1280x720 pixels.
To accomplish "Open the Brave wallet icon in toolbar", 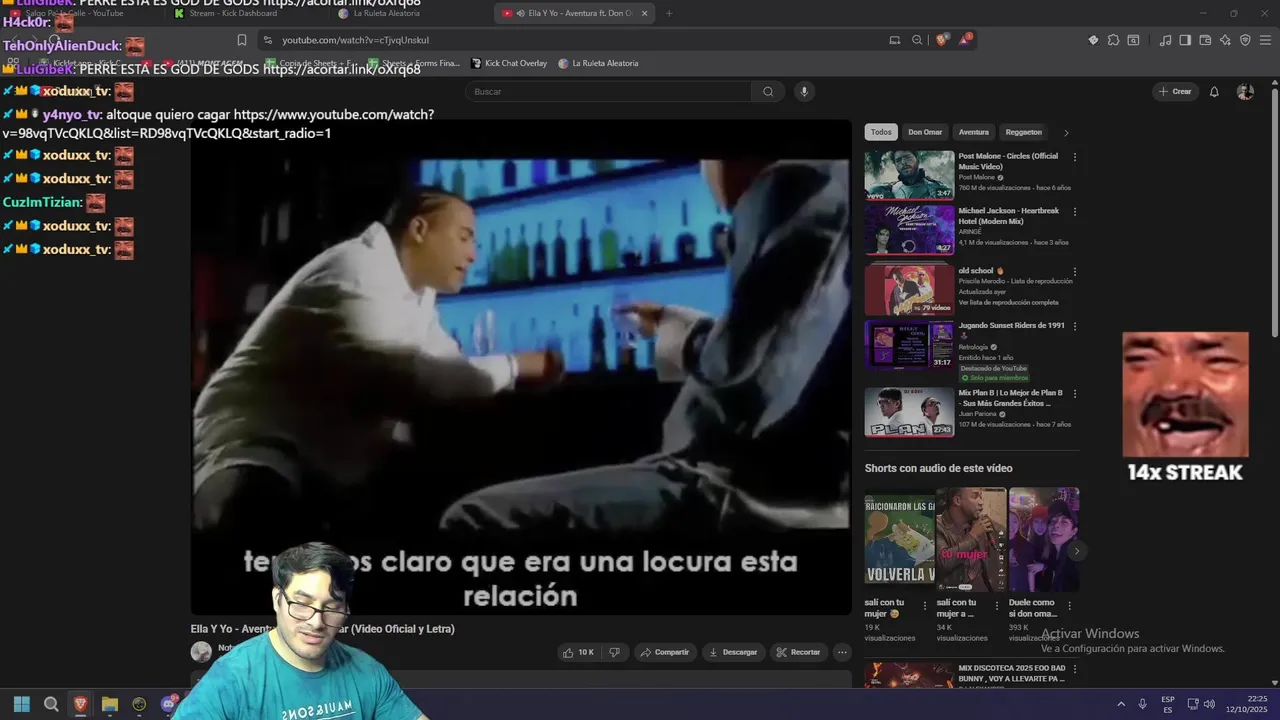I will coord(1205,40).
